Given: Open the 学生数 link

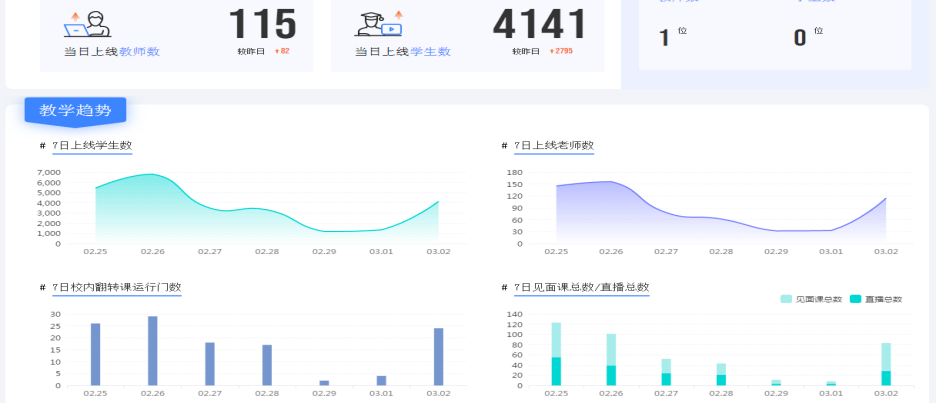Looking at the screenshot, I should [x=430, y=51].
